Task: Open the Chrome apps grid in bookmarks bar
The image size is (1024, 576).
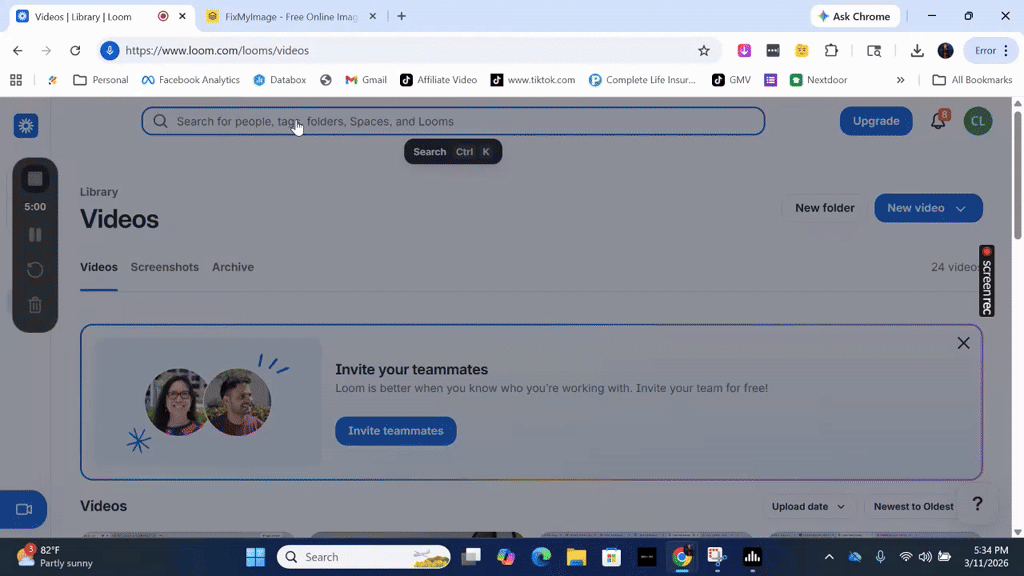Action: (x=16, y=80)
